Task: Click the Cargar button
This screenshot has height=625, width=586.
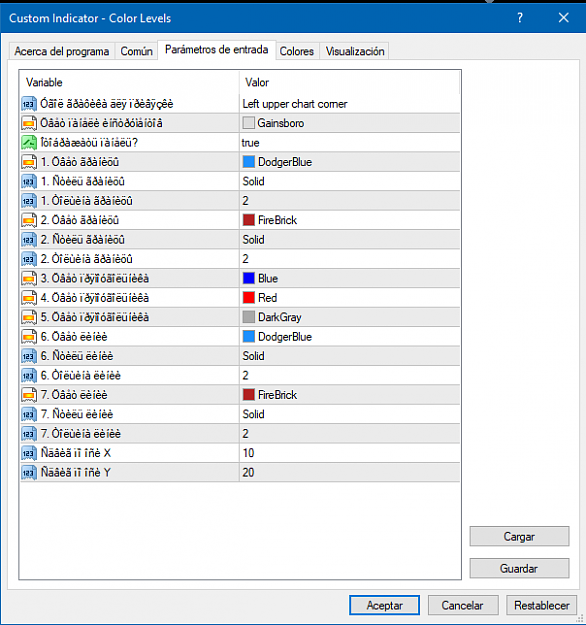Action: [519, 537]
